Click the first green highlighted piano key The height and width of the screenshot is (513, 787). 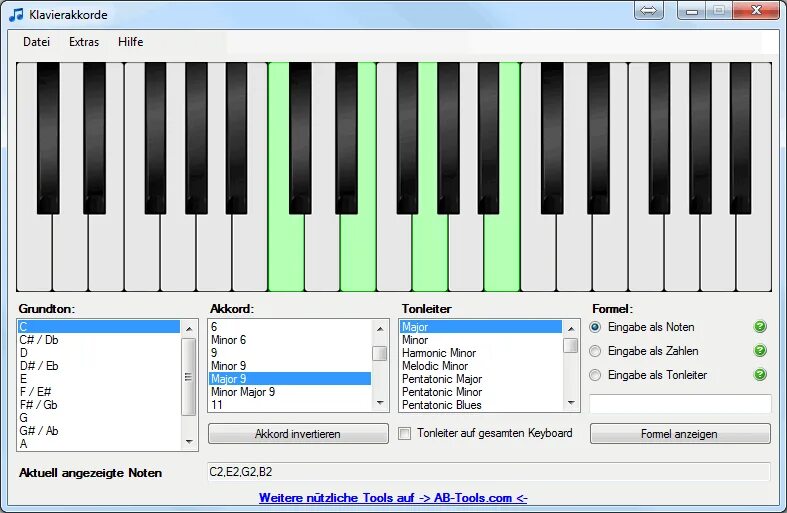pos(286,251)
